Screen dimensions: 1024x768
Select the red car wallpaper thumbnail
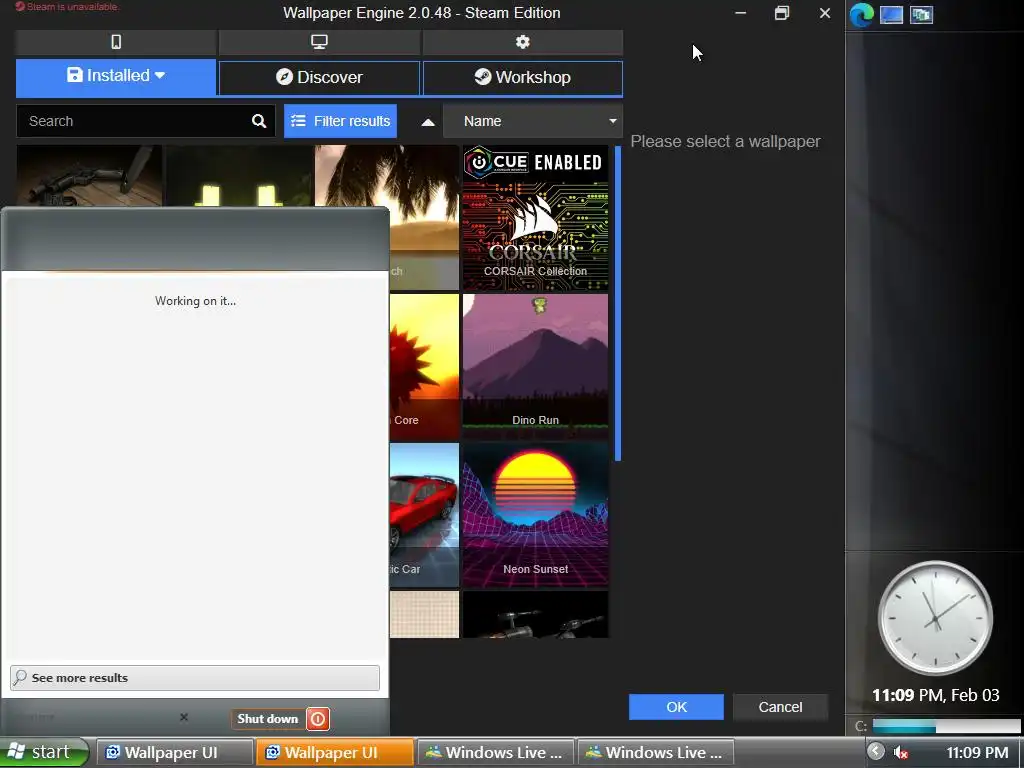tap(424, 515)
